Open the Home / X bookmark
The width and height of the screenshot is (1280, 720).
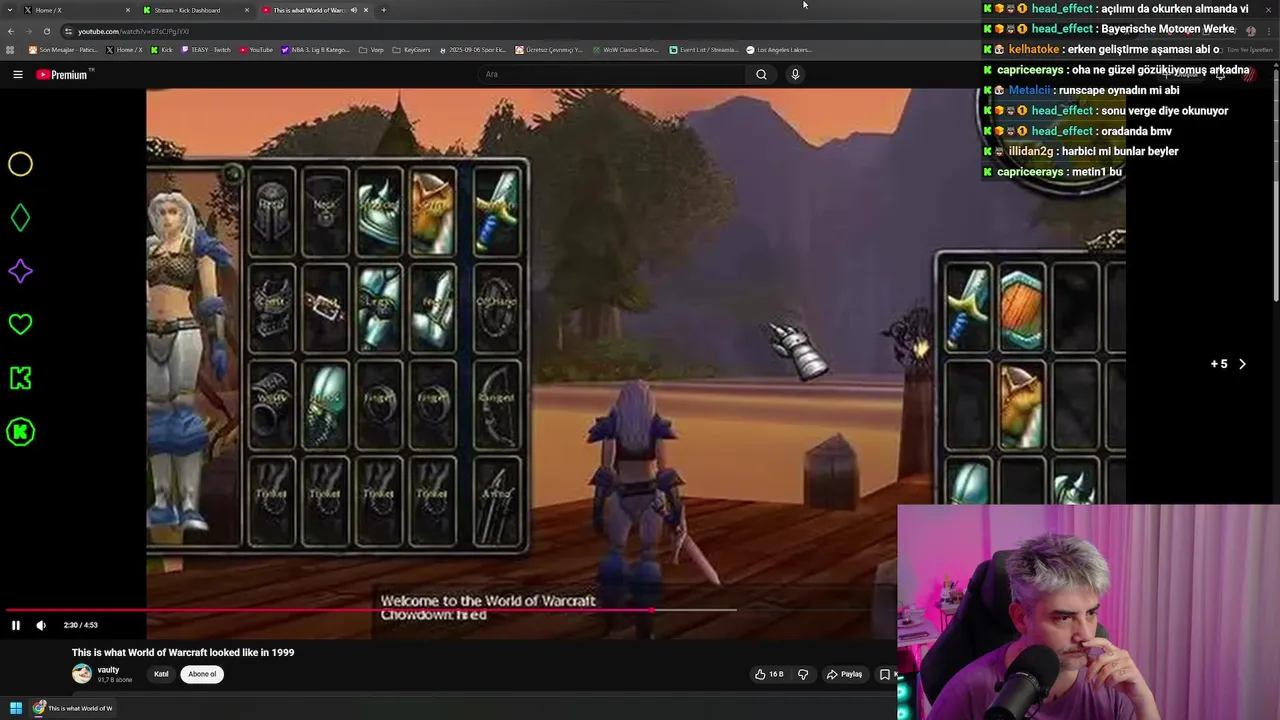tap(125, 49)
